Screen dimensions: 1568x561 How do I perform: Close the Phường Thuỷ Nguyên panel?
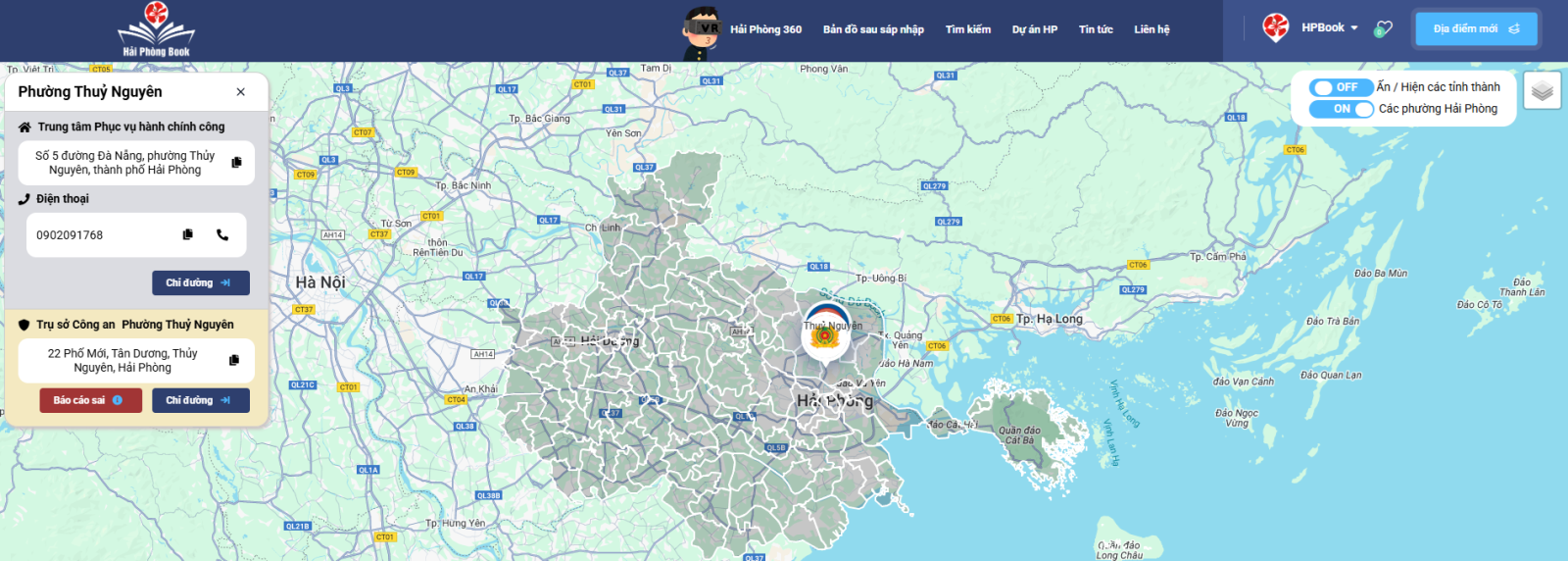click(x=241, y=92)
